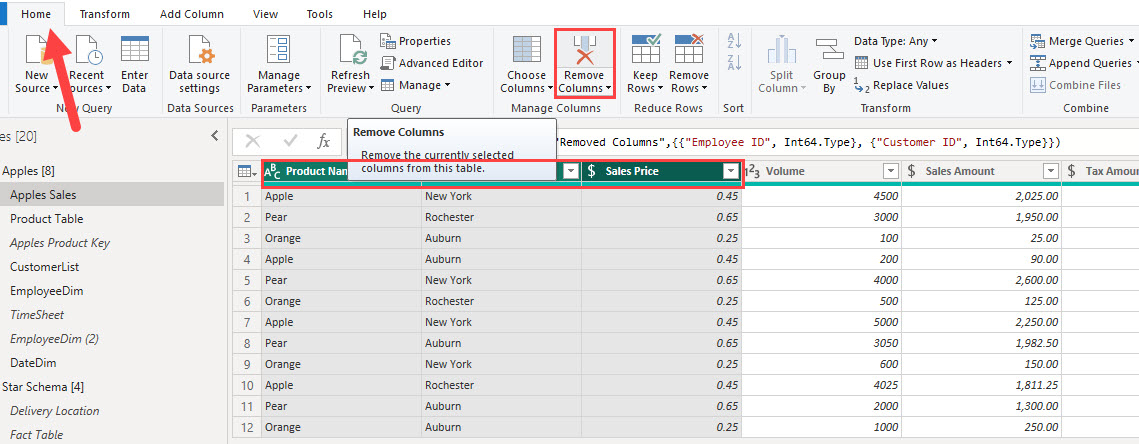Collapse the Apples [8] group
Screen dimensions: 1139x444
coord(29,171)
